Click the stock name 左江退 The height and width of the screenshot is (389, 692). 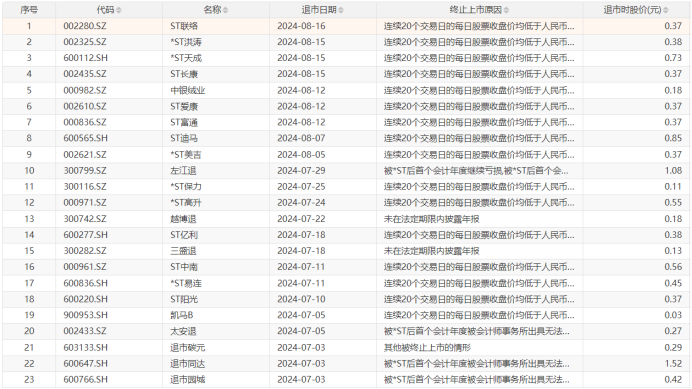(183, 171)
